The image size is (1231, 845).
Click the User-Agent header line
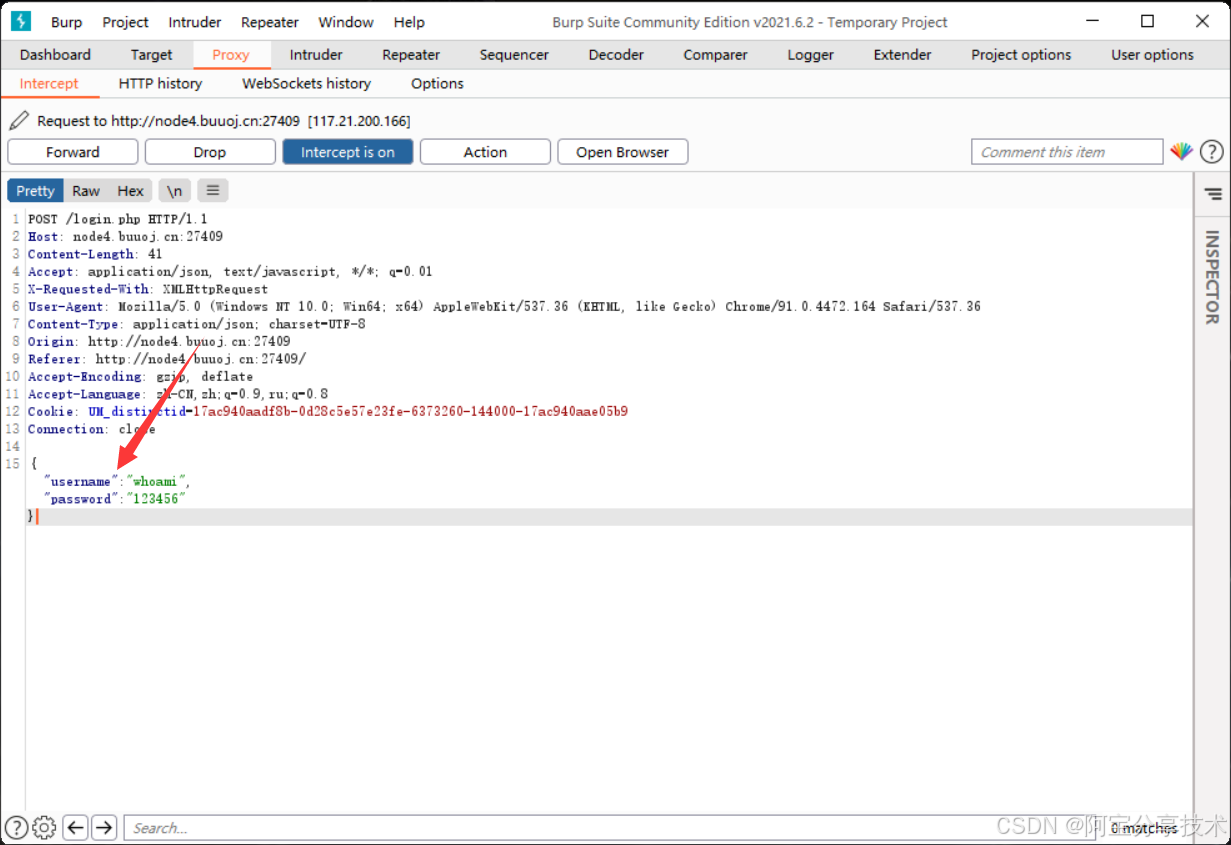click(x=504, y=307)
